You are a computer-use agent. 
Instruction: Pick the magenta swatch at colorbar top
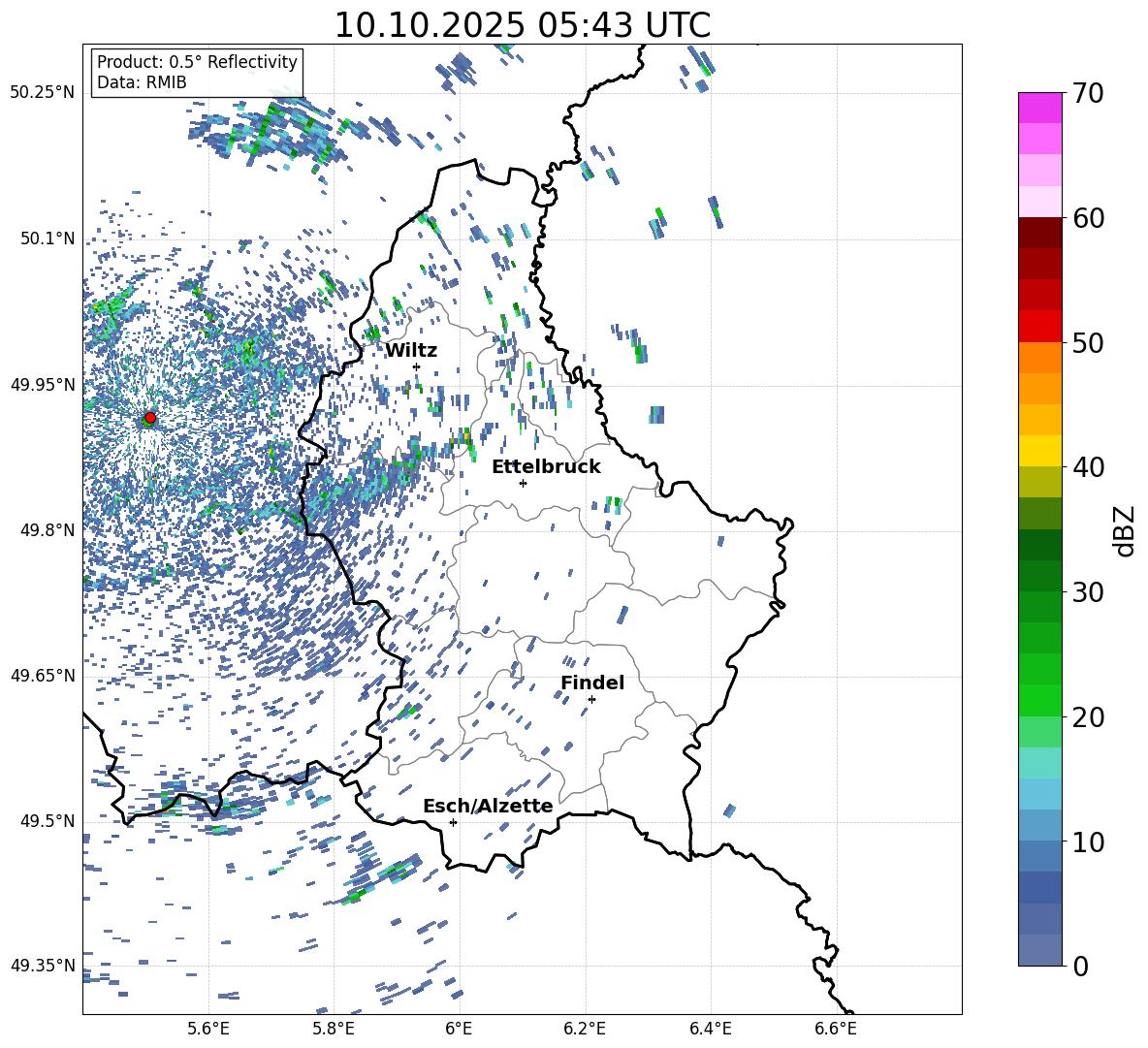(x=1039, y=108)
